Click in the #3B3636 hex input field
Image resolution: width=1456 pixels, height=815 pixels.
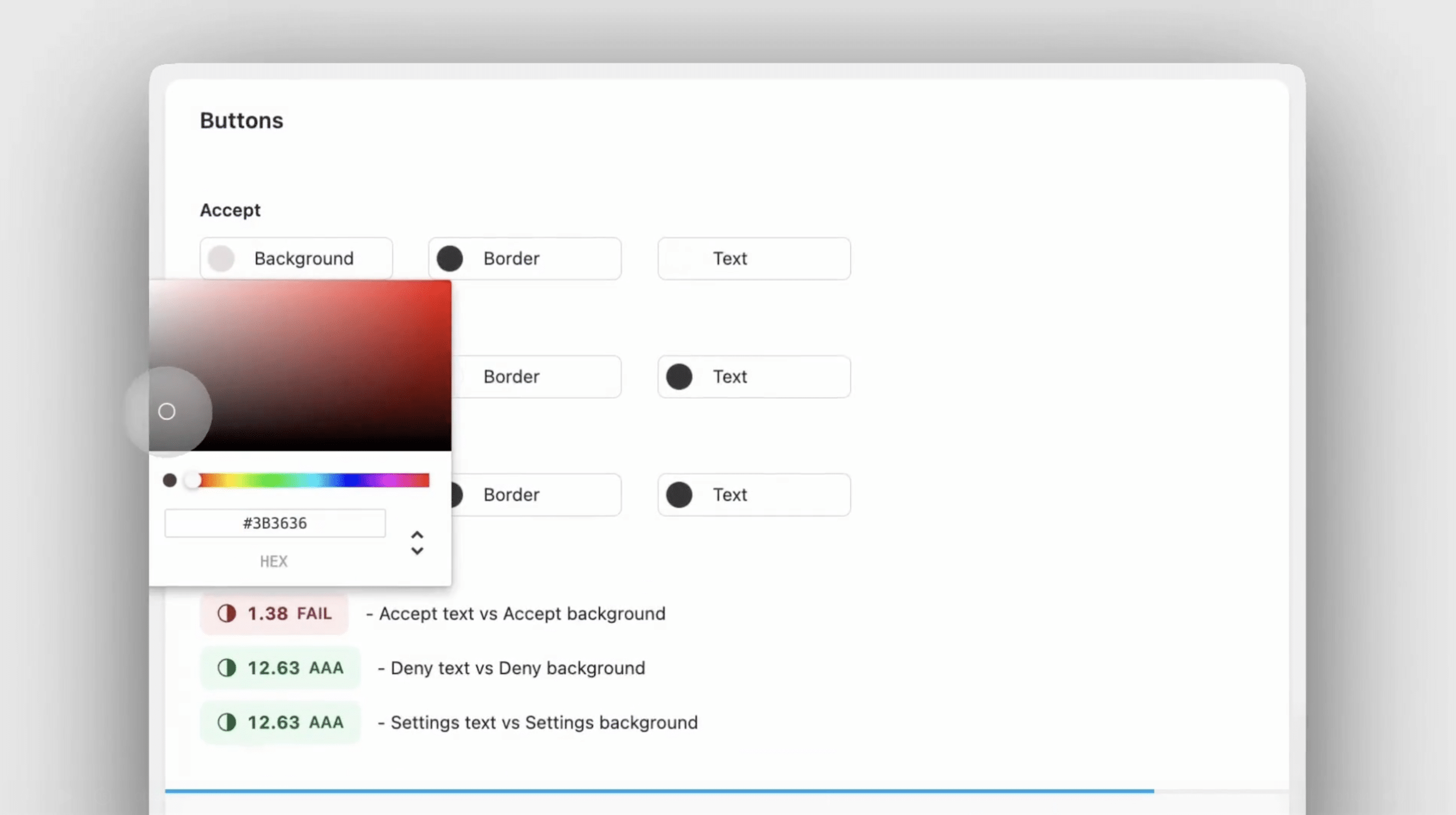pos(275,523)
